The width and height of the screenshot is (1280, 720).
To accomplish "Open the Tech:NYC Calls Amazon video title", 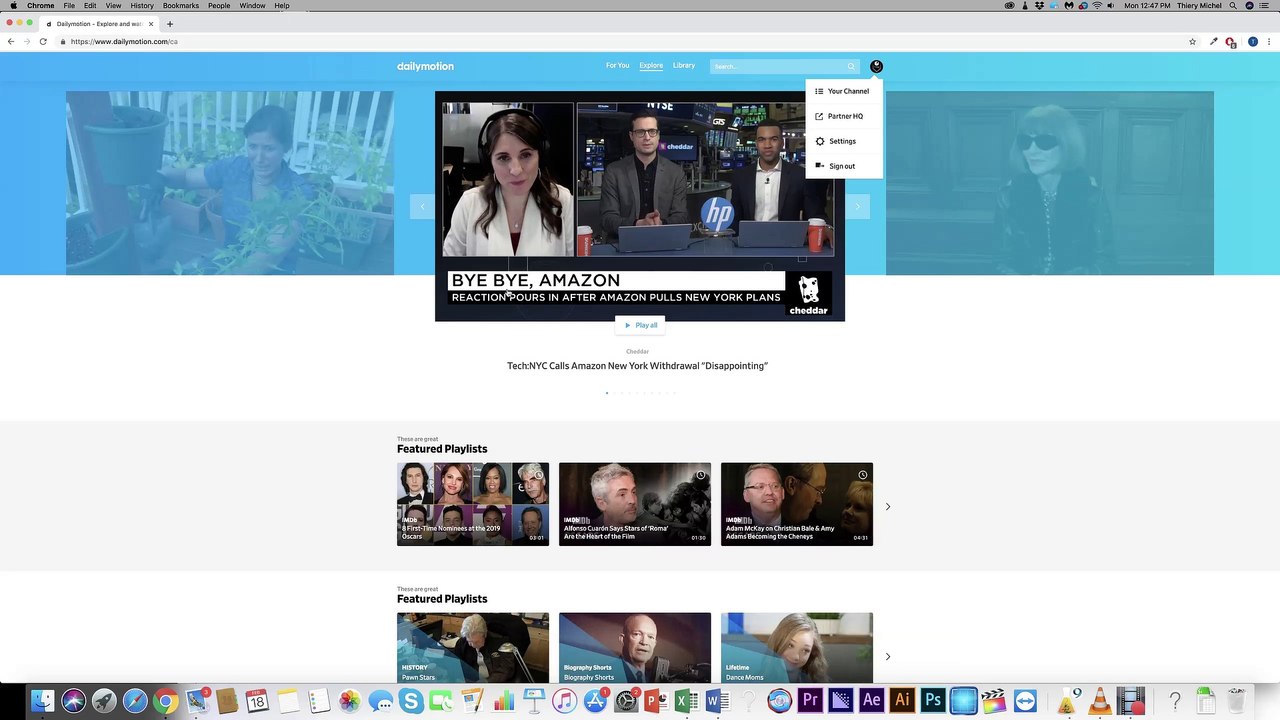I will coord(637,366).
